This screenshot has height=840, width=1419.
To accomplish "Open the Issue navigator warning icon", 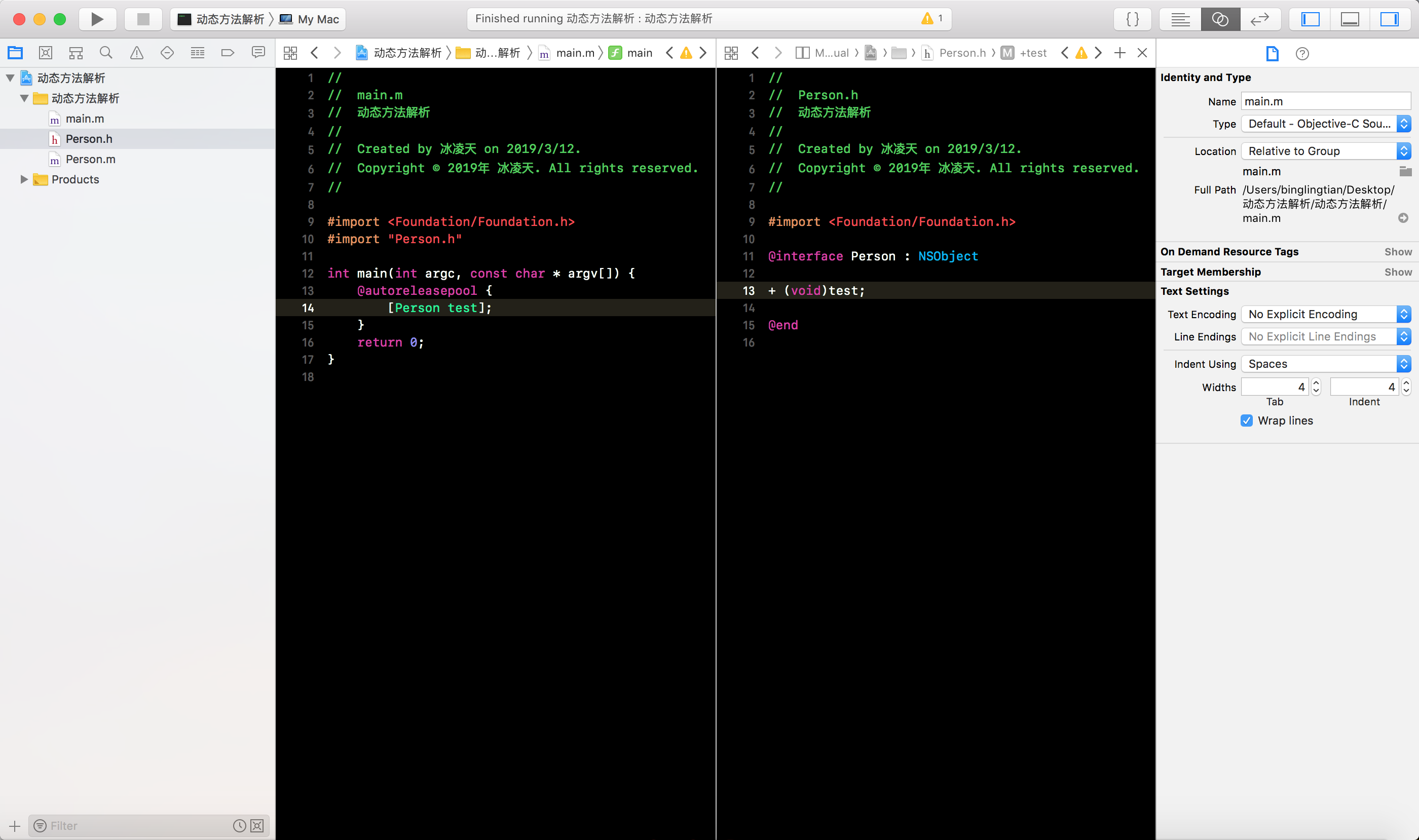I will (x=136, y=53).
